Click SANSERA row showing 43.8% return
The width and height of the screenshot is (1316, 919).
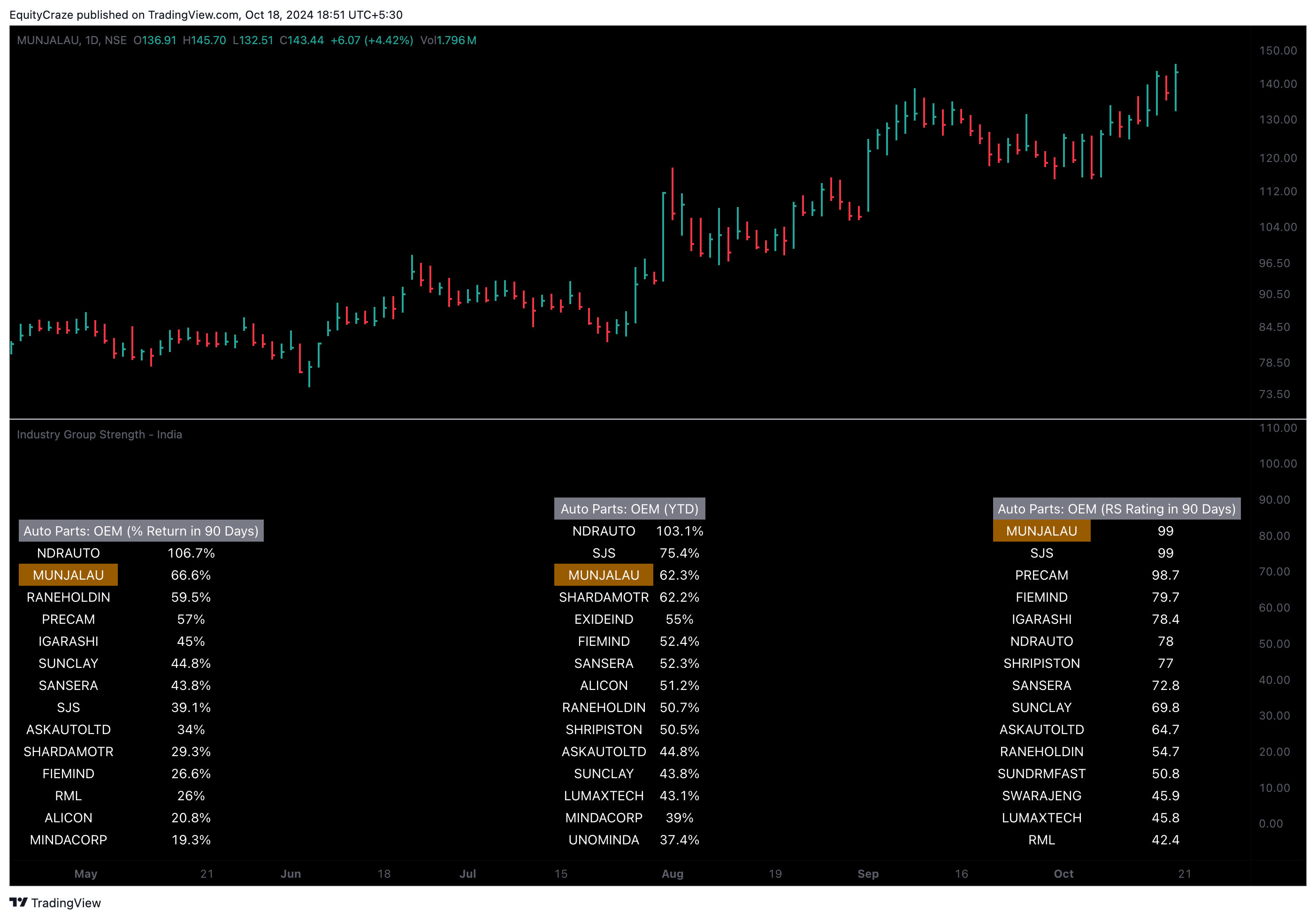tap(68, 686)
